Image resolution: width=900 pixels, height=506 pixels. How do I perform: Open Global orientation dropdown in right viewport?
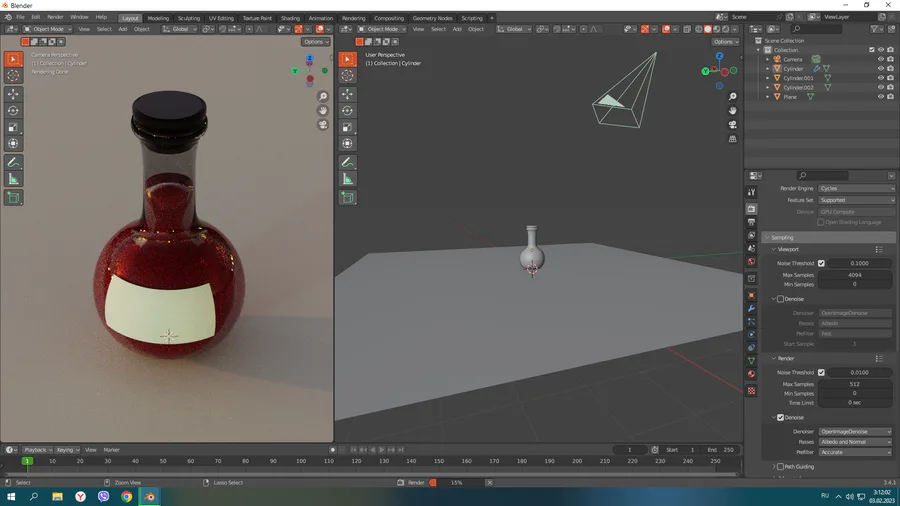click(513, 29)
